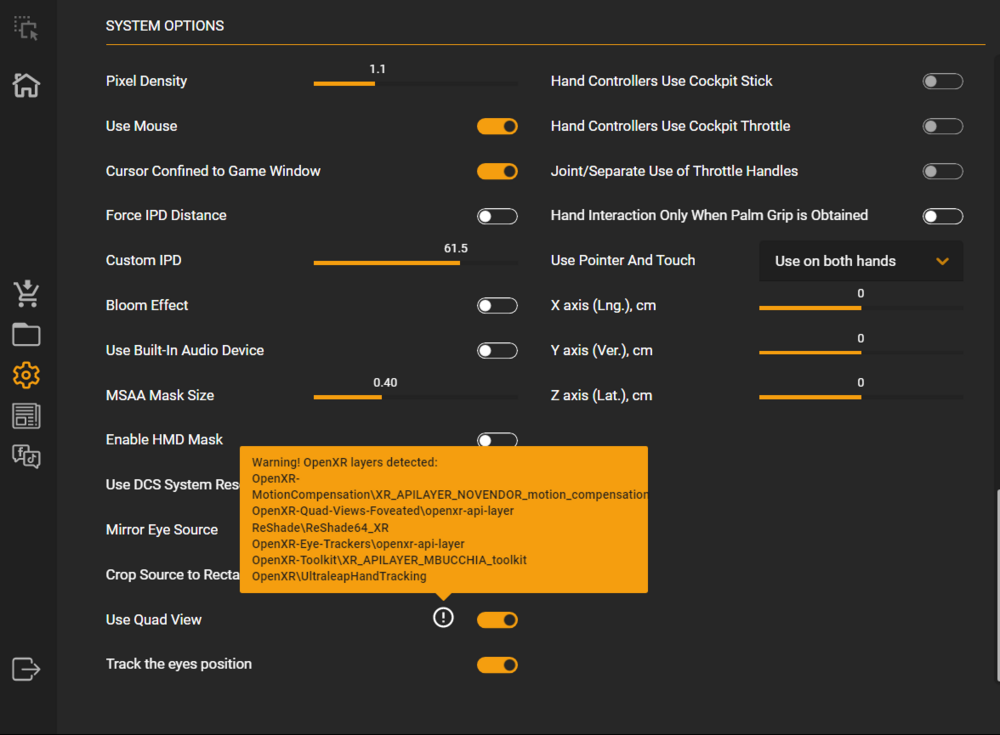Open the Use Pointer And Touch dropdown

tap(861, 261)
